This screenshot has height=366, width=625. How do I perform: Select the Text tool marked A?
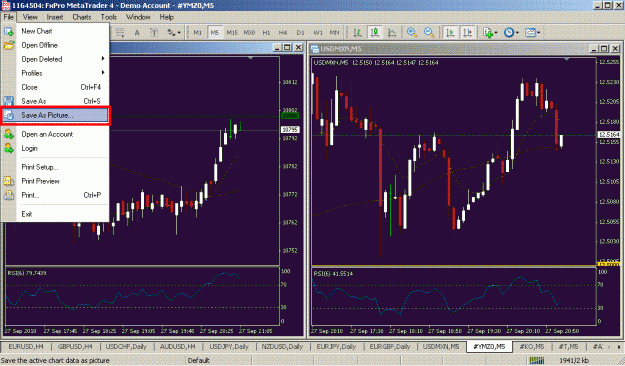point(137,33)
